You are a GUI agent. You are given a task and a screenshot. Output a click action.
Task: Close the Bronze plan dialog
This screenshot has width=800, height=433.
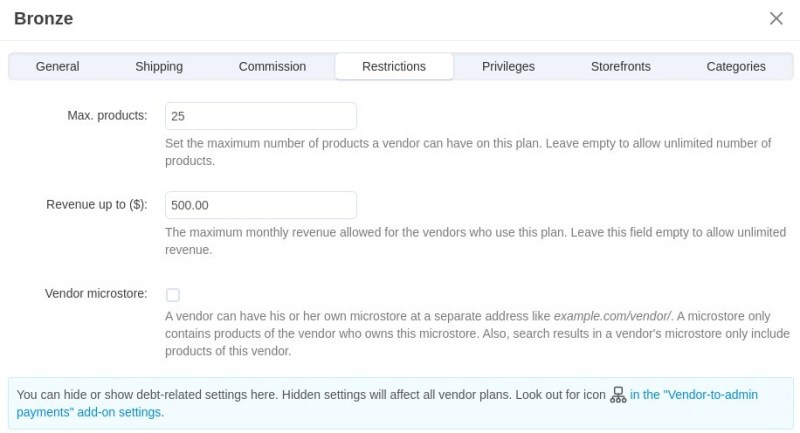coord(776,18)
